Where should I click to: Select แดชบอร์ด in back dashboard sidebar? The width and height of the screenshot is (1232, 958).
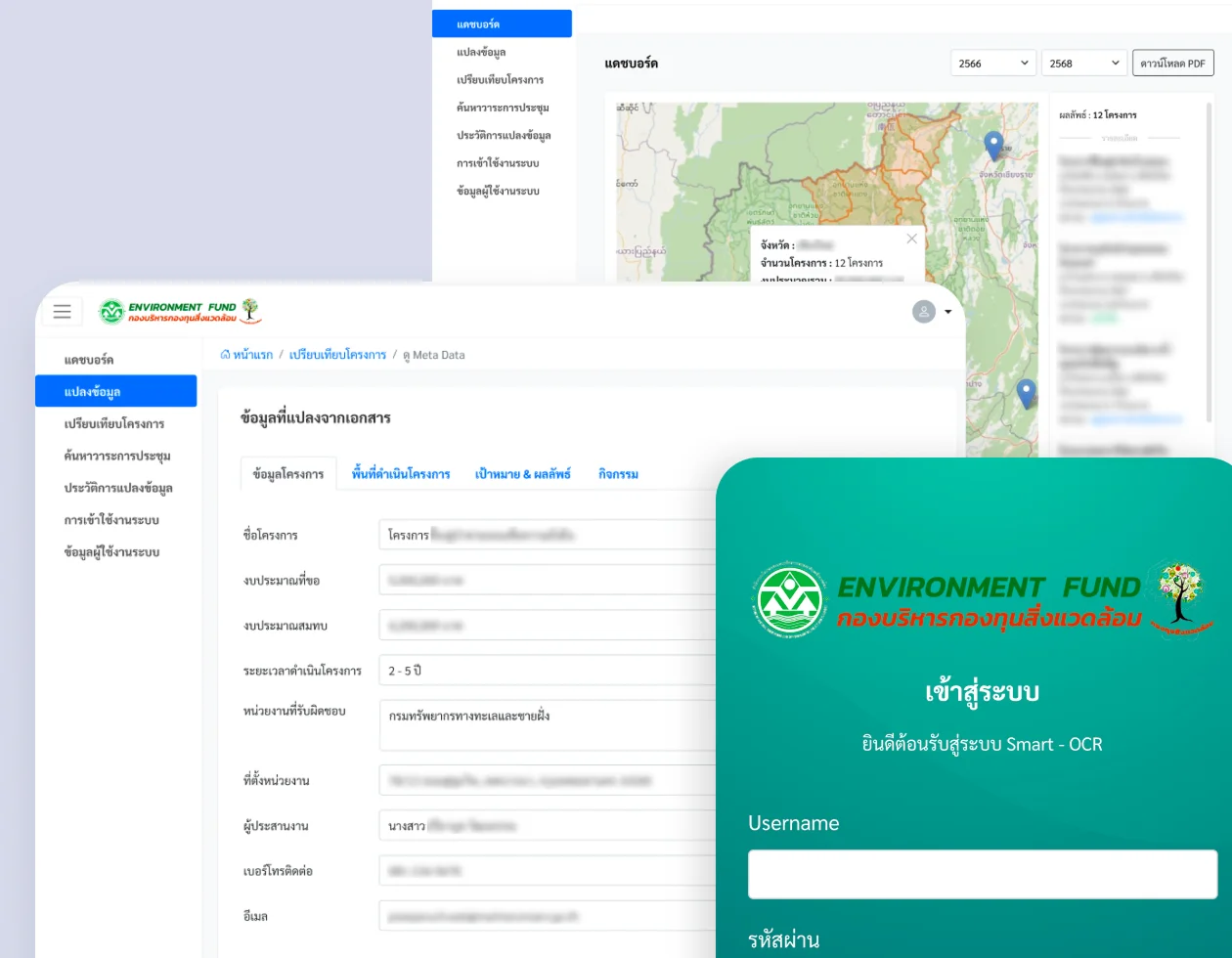(502, 24)
